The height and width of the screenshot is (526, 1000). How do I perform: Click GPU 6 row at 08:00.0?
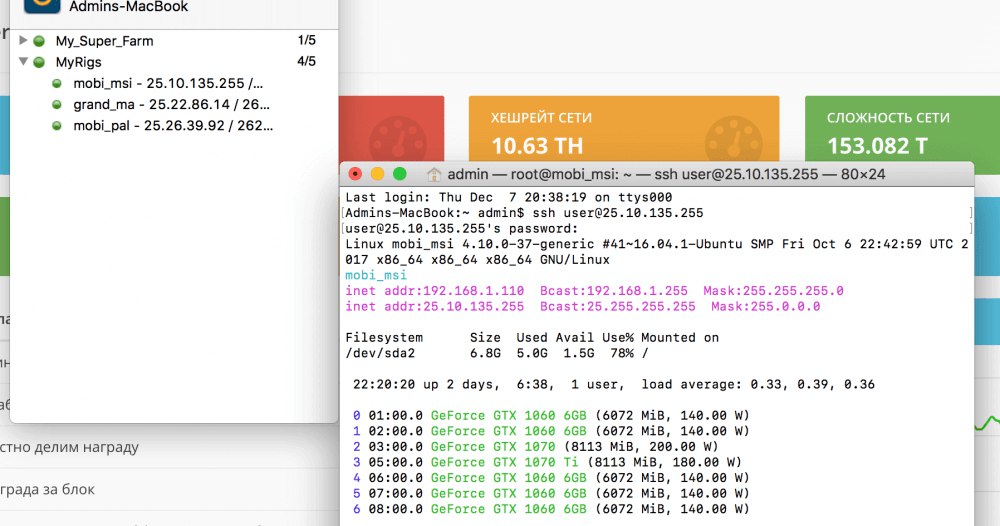click(x=551, y=509)
